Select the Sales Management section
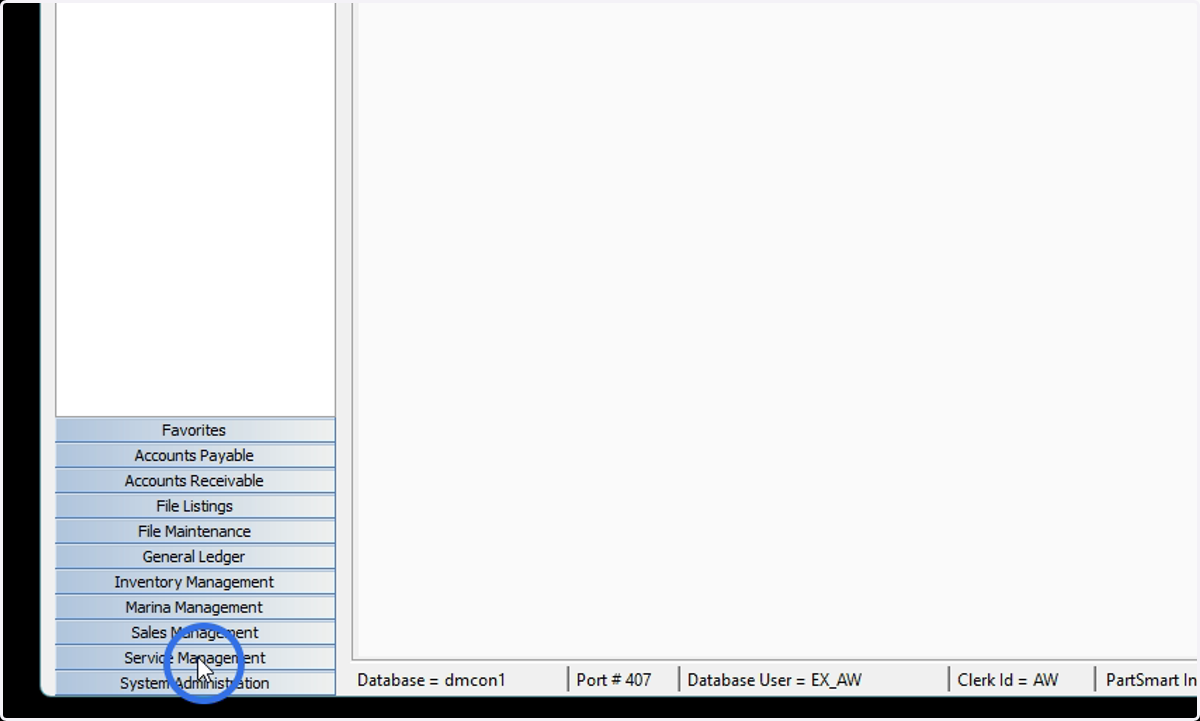 coord(195,632)
